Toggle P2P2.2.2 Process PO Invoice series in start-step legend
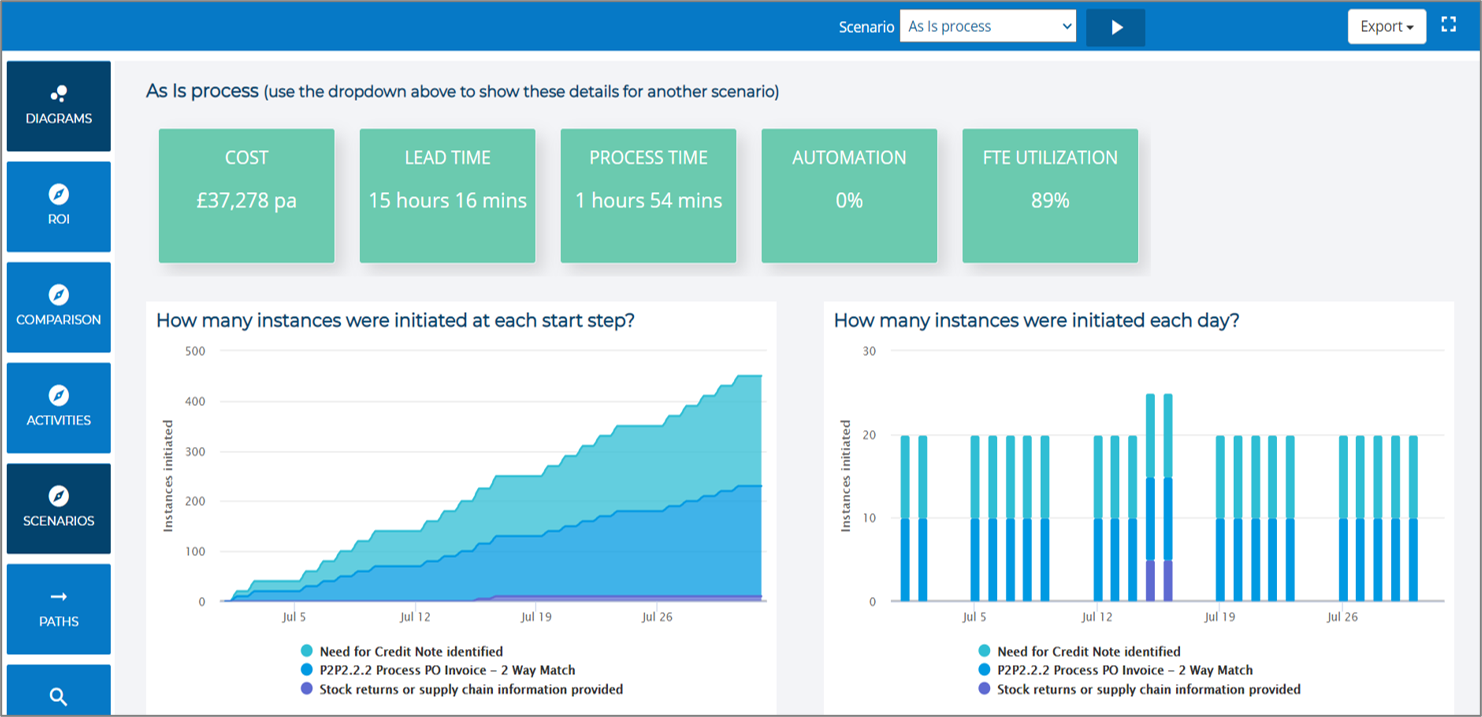This screenshot has width=1482, height=717. coord(447,670)
